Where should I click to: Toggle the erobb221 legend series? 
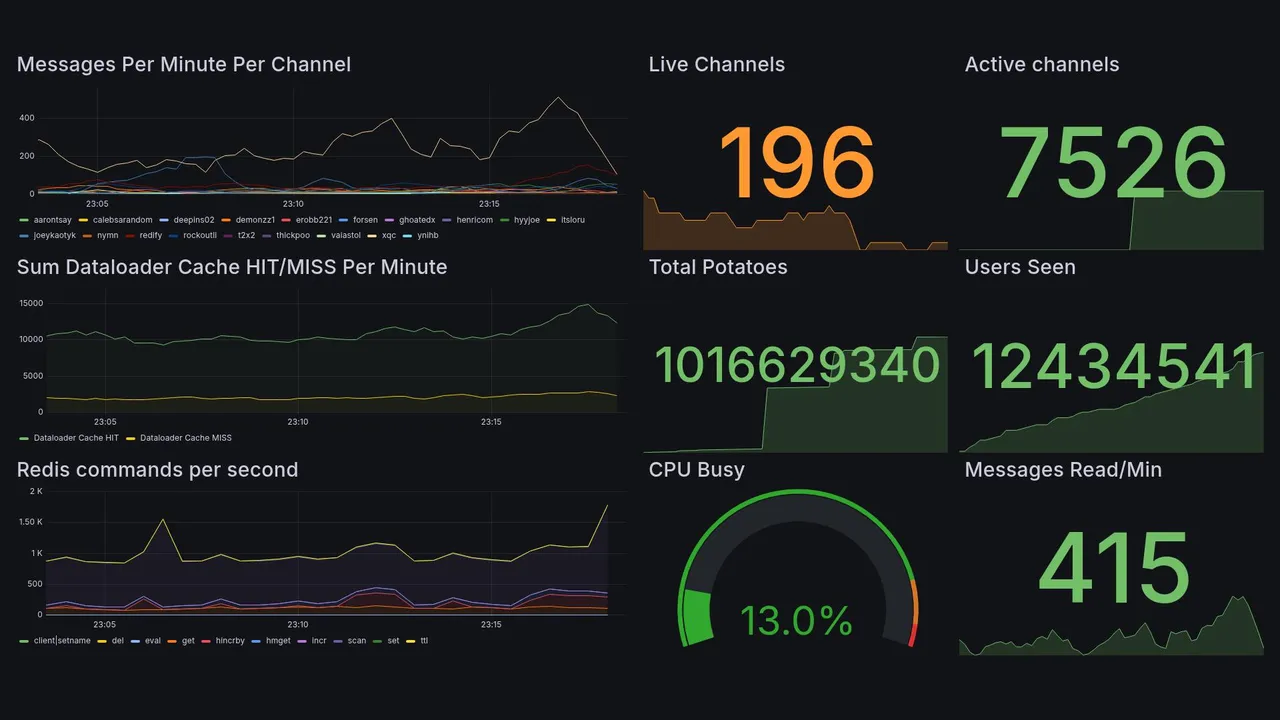[314, 220]
